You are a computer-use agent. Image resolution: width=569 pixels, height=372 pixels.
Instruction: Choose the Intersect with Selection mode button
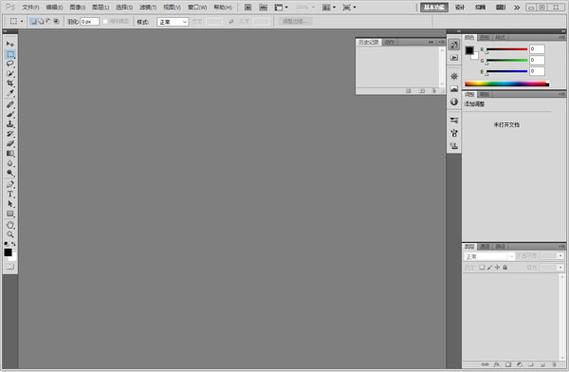pyautogui.click(x=57, y=21)
